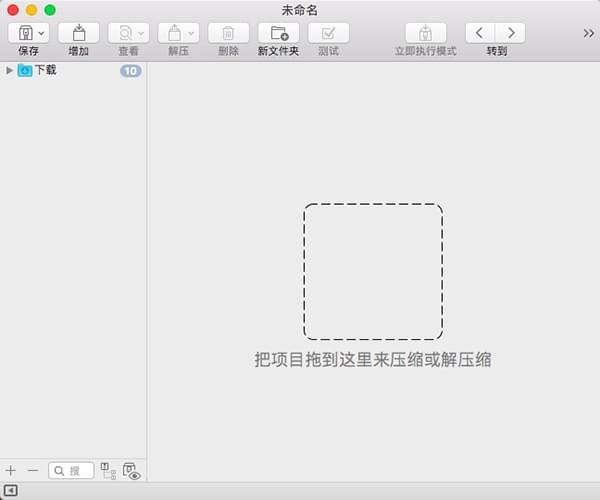Image resolution: width=600 pixels, height=500 pixels.
Task: Open the 保存 button's dropdown arrow
Action: (x=41, y=33)
